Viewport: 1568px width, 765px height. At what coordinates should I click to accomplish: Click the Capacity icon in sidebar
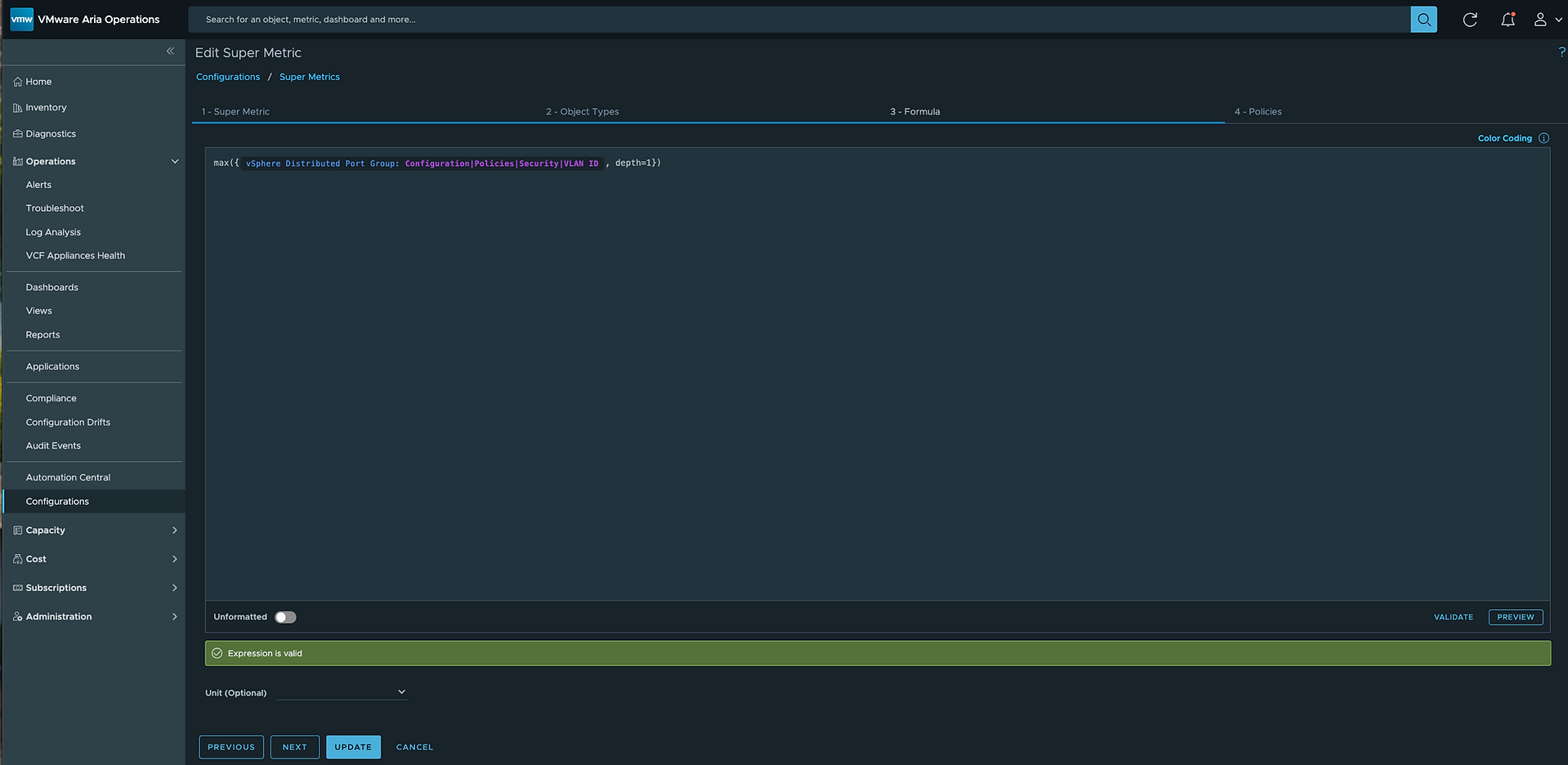pyautogui.click(x=18, y=530)
